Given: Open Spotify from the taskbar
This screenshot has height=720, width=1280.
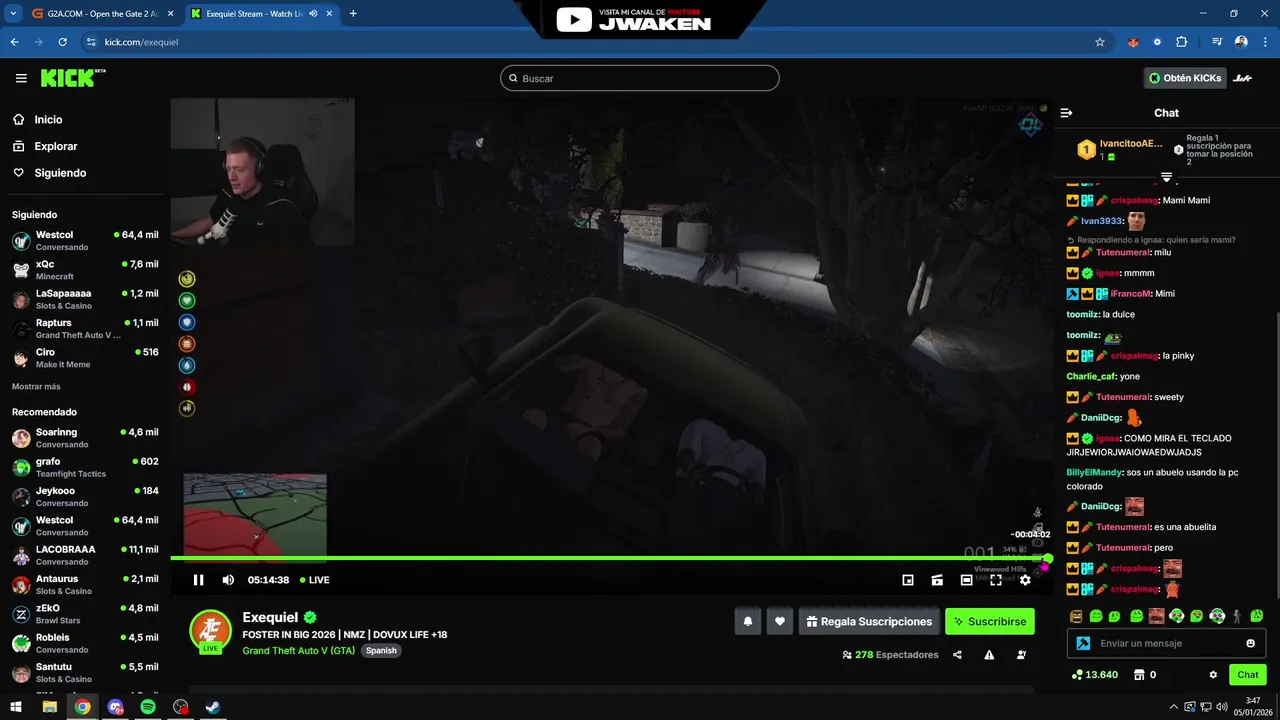Looking at the screenshot, I should 148,707.
